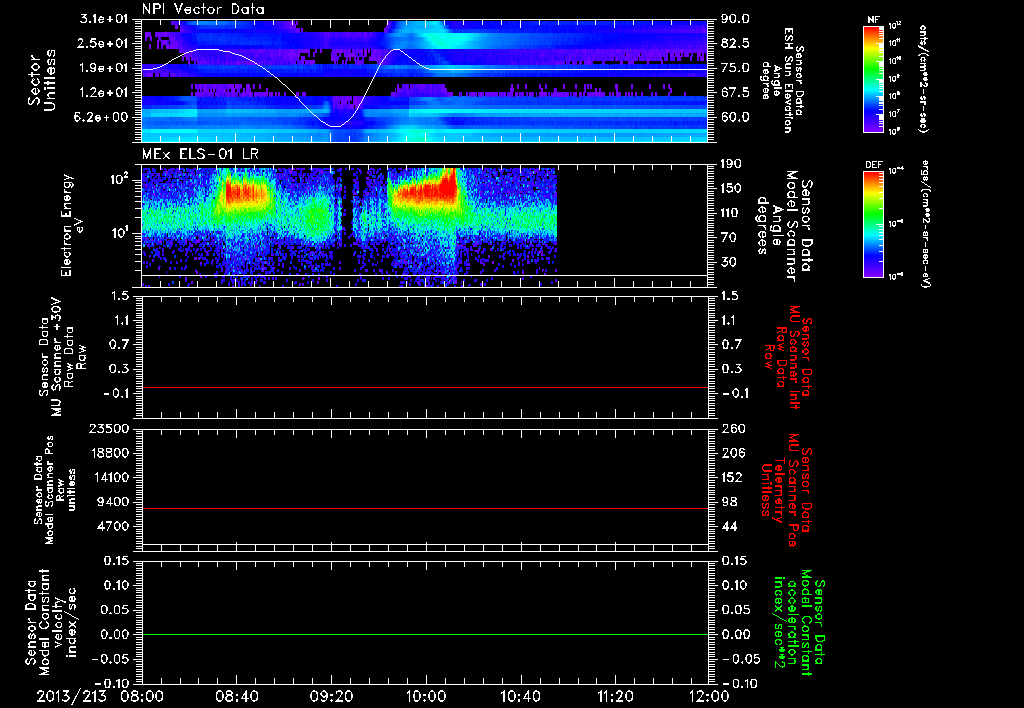1024x708 pixels.
Task: Pick a value on the DEF color bar
Action: click(x=873, y=224)
